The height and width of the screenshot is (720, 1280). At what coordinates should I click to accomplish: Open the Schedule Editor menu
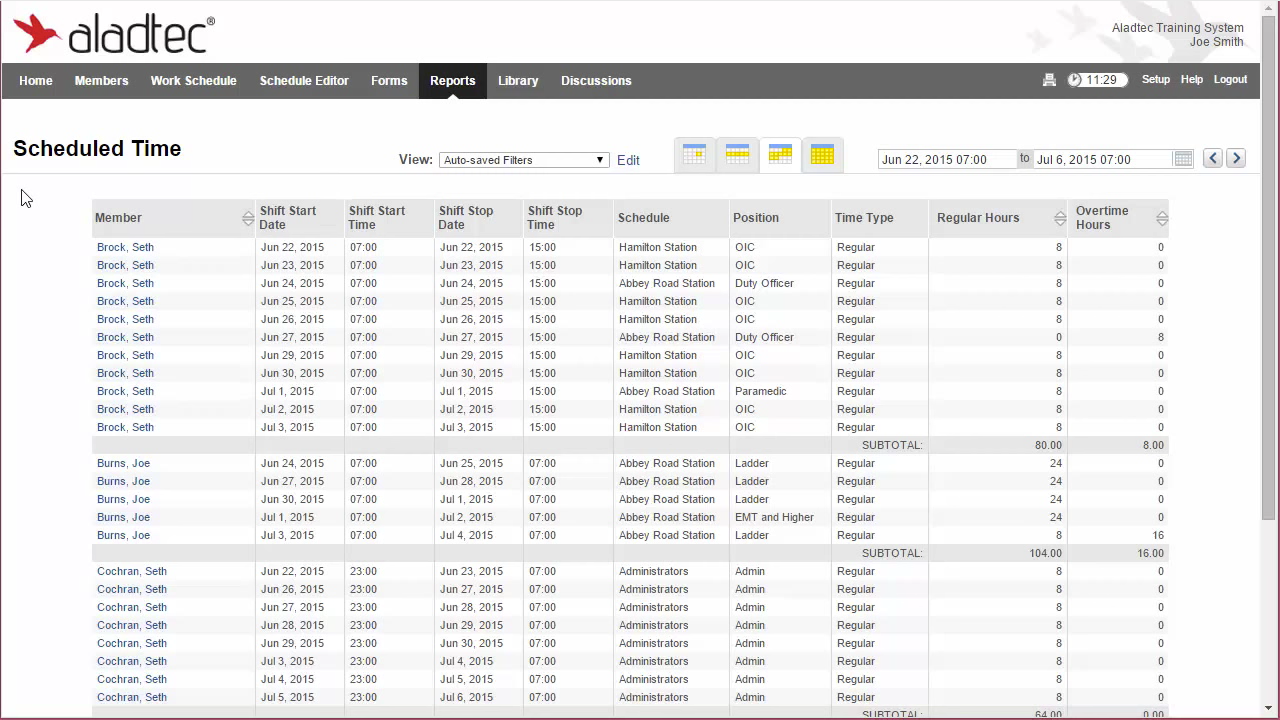click(304, 81)
